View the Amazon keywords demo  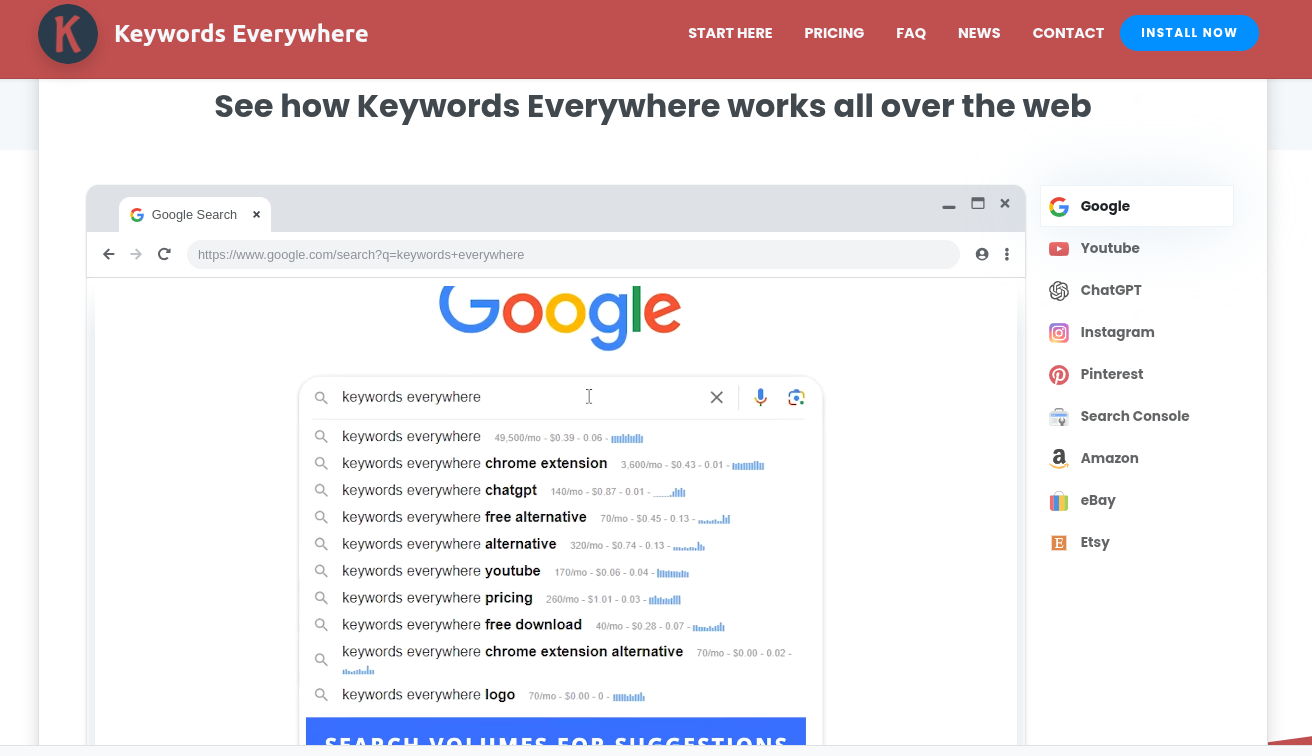click(x=1109, y=458)
